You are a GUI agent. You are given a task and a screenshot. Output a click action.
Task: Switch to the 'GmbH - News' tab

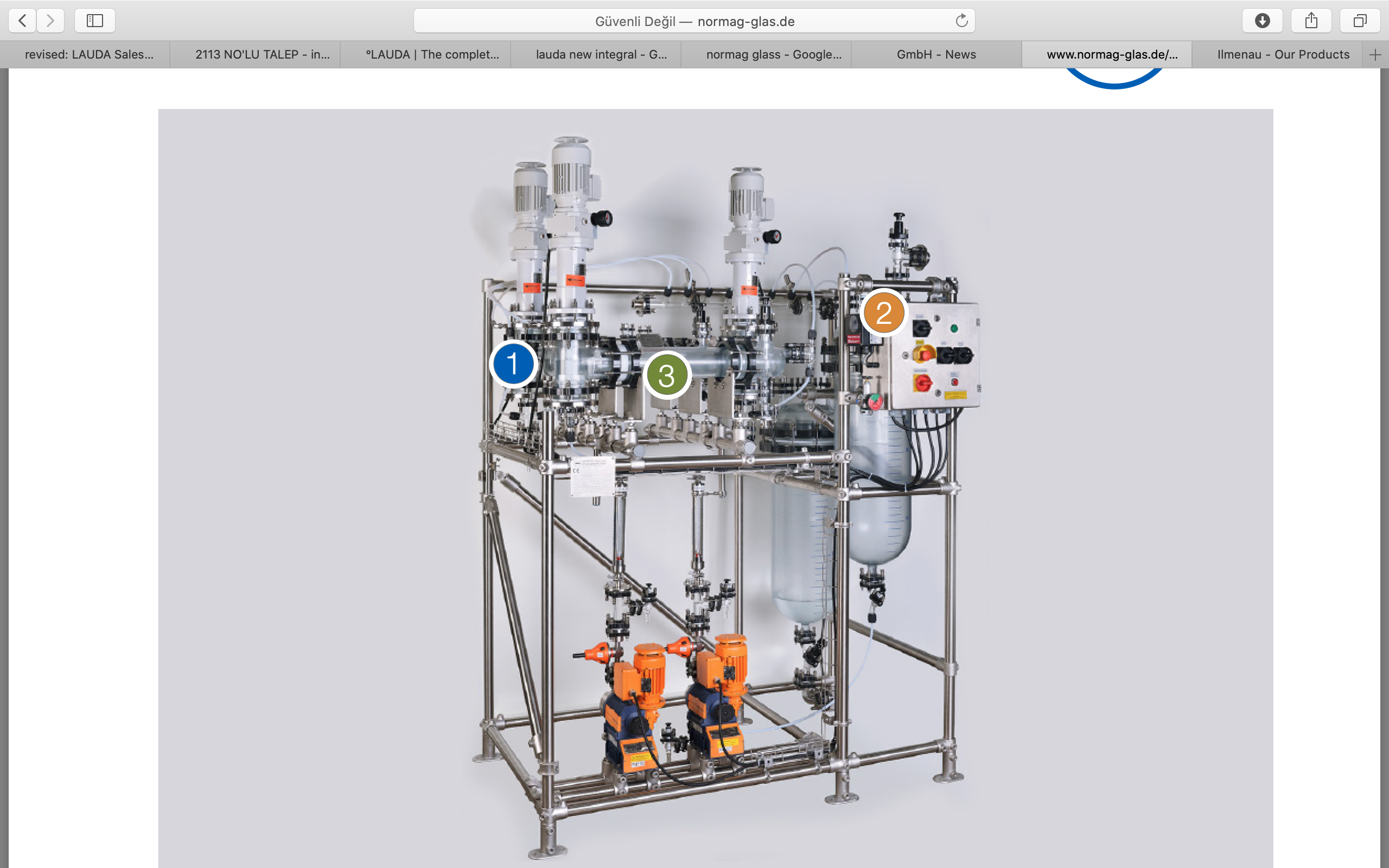point(935,54)
